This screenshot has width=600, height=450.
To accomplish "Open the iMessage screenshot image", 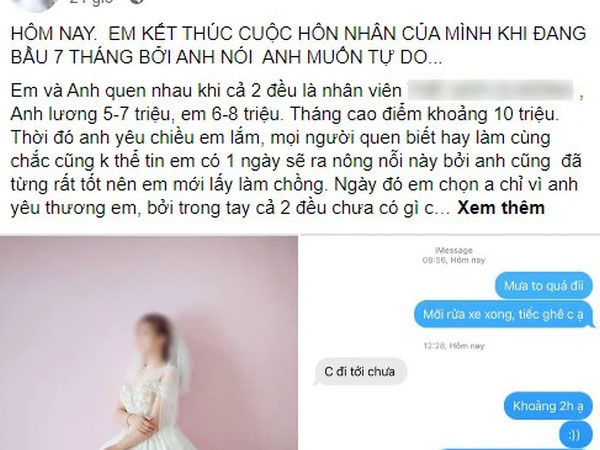I will 450,343.
